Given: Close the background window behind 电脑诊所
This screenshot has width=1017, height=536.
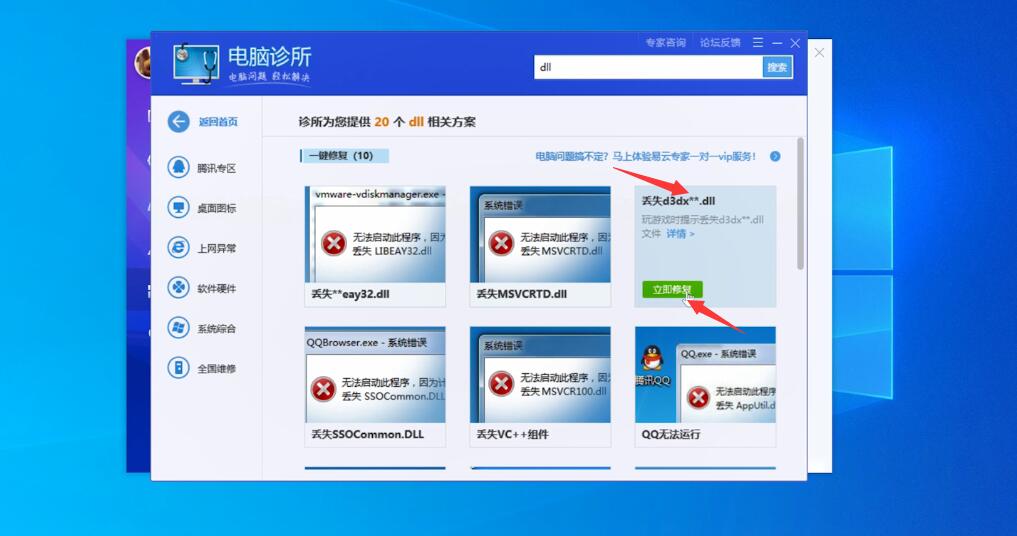Looking at the screenshot, I should [819, 53].
